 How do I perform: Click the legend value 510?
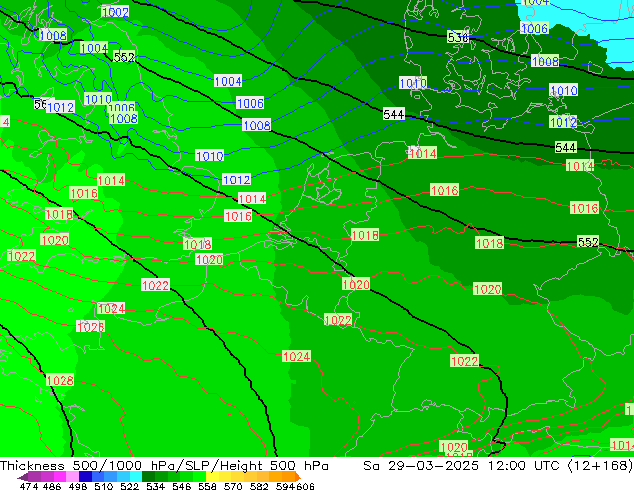coord(104,486)
